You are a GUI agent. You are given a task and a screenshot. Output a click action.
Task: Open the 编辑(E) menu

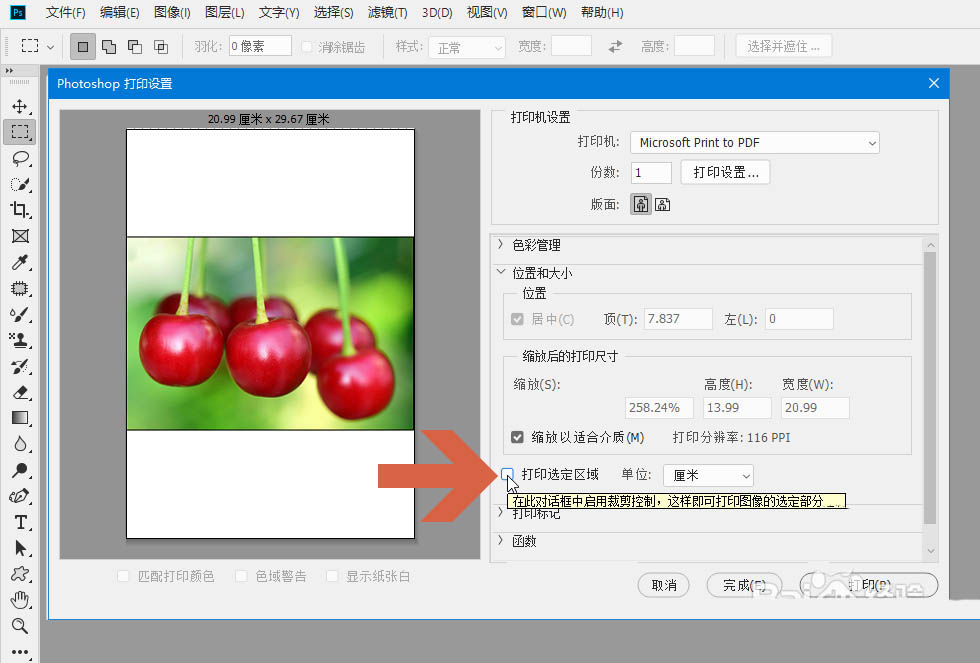[119, 12]
